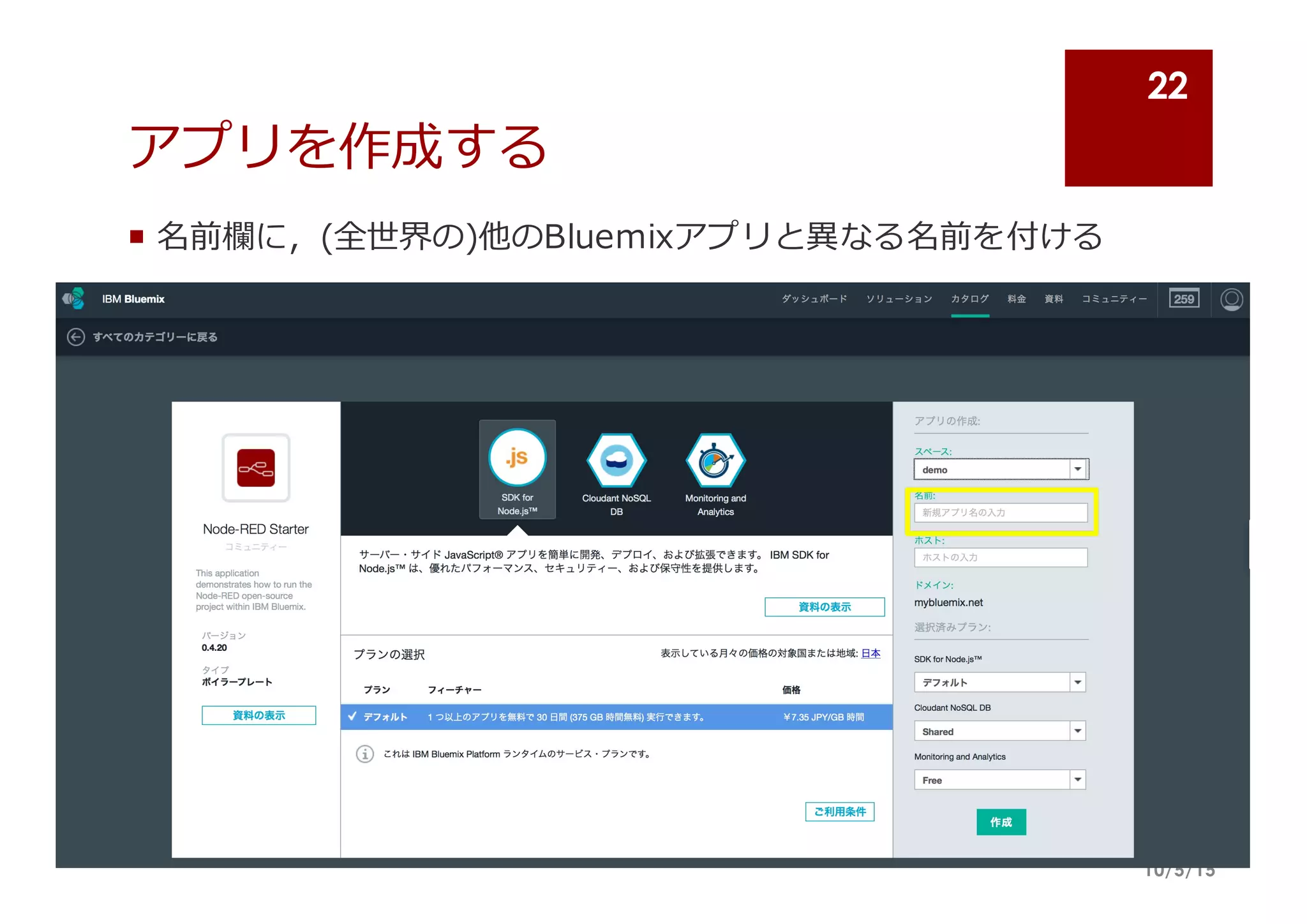This screenshot has height=924, width=1307.
Task: Click the IBM Bluemix logo icon
Action: [x=74, y=299]
